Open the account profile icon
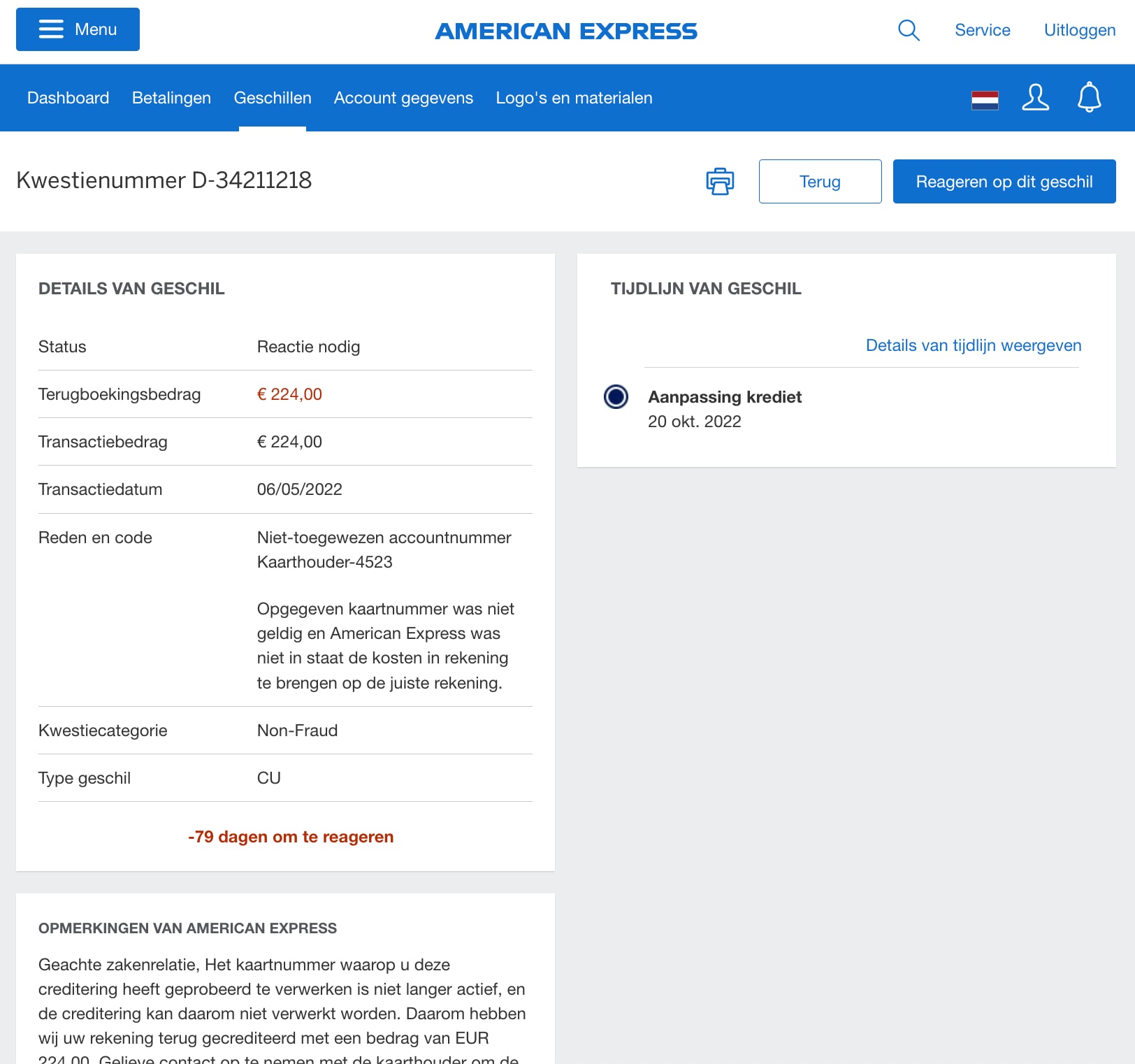Viewport: 1135px width, 1064px height. point(1036,98)
